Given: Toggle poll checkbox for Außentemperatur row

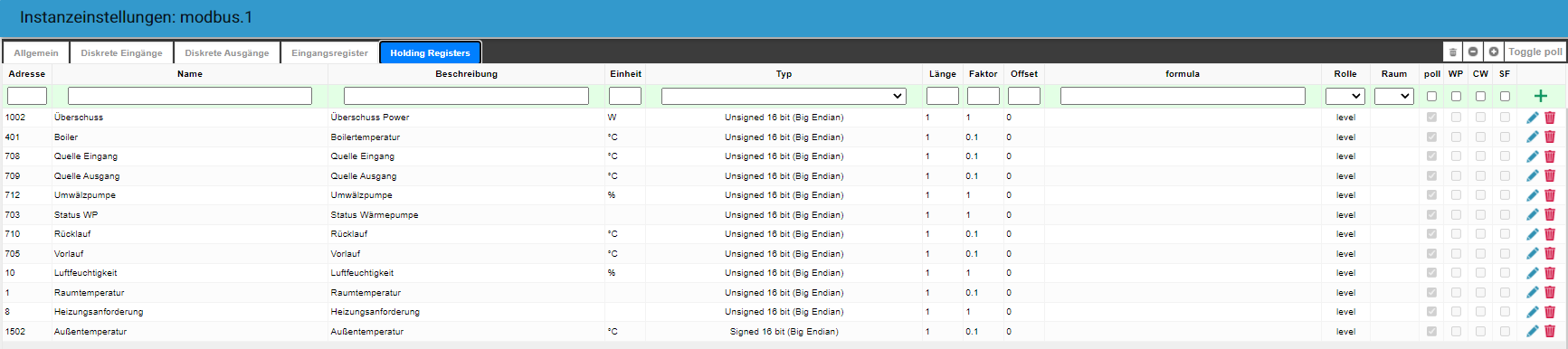Looking at the screenshot, I should click(x=1431, y=331).
